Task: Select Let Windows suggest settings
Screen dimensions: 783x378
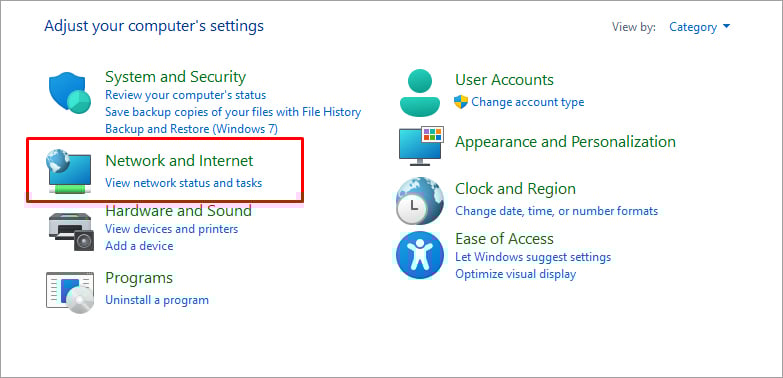Action: click(x=533, y=257)
